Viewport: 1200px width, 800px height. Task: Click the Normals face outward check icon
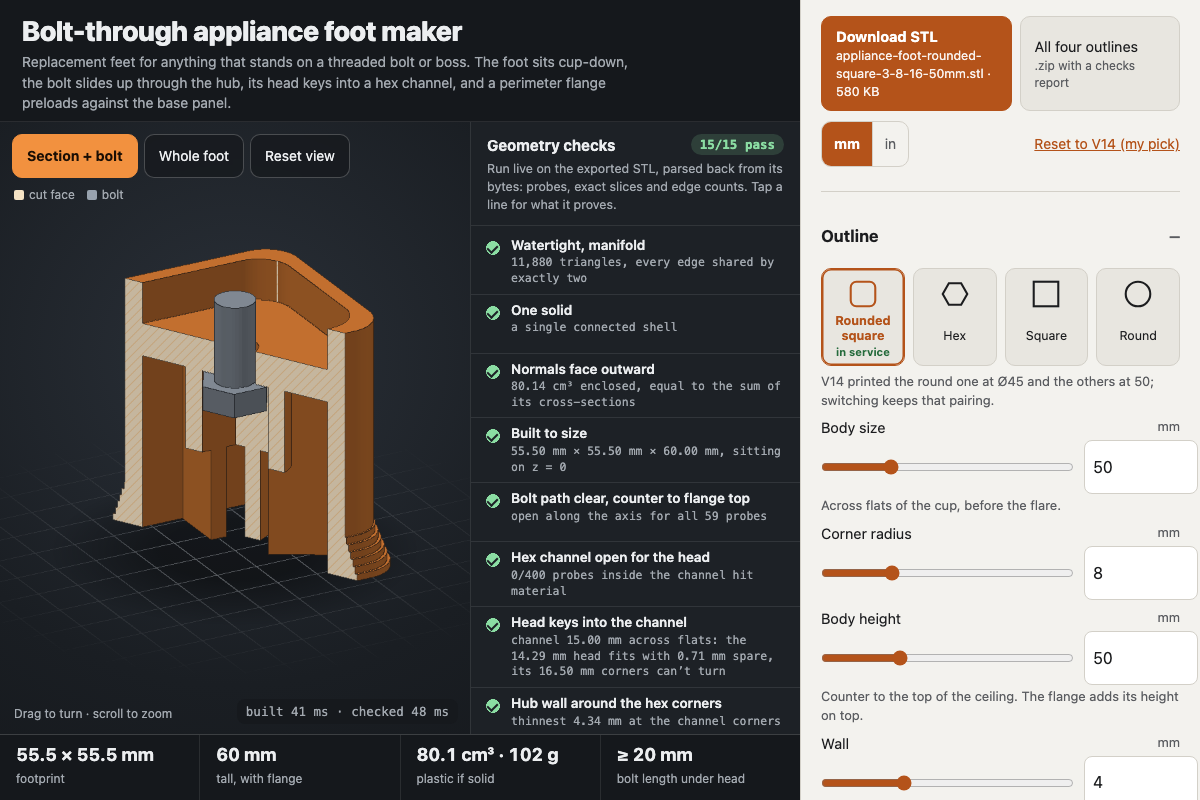click(493, 371)
